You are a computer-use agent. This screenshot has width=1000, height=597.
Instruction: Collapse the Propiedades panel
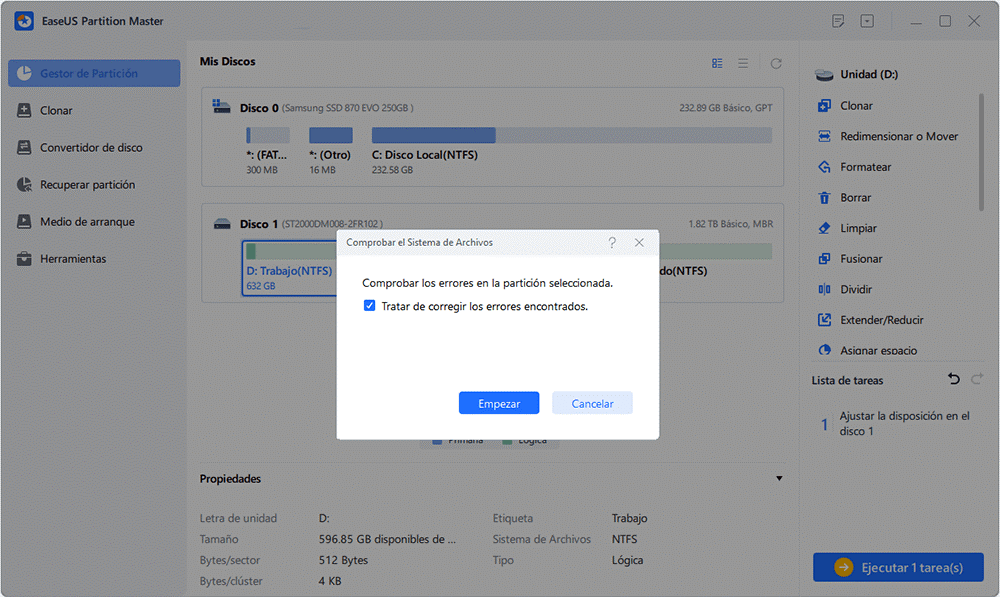click(x=779, y=479)
